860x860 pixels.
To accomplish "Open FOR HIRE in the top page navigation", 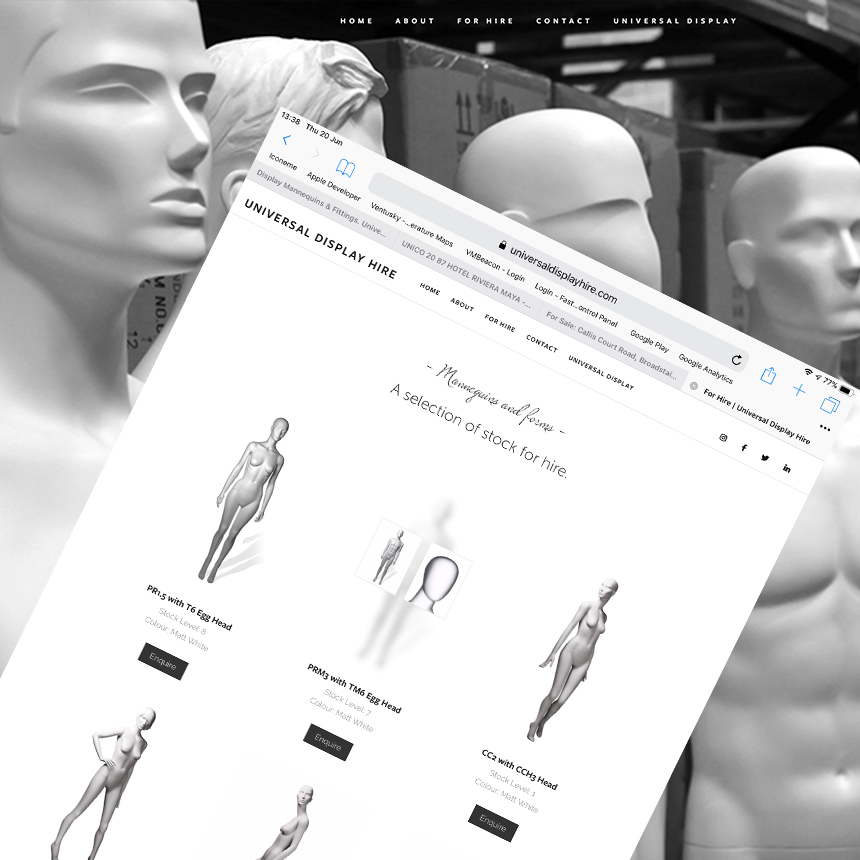I will tap(485, 21).
